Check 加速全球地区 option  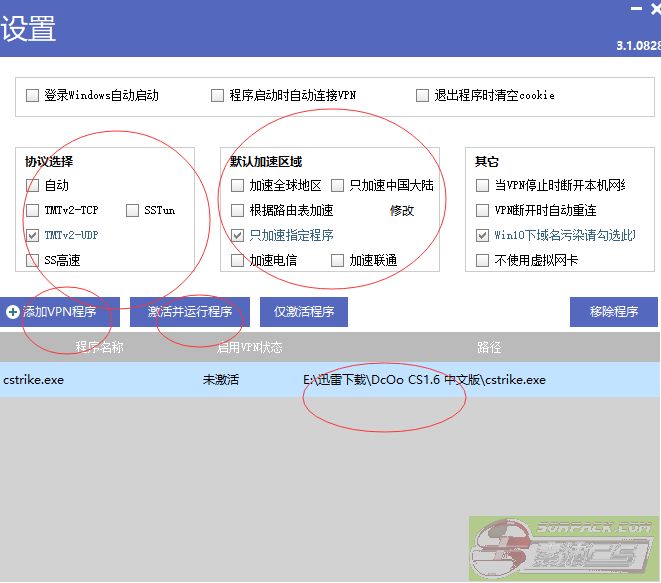pyautogui.click(x=238, y=186)
